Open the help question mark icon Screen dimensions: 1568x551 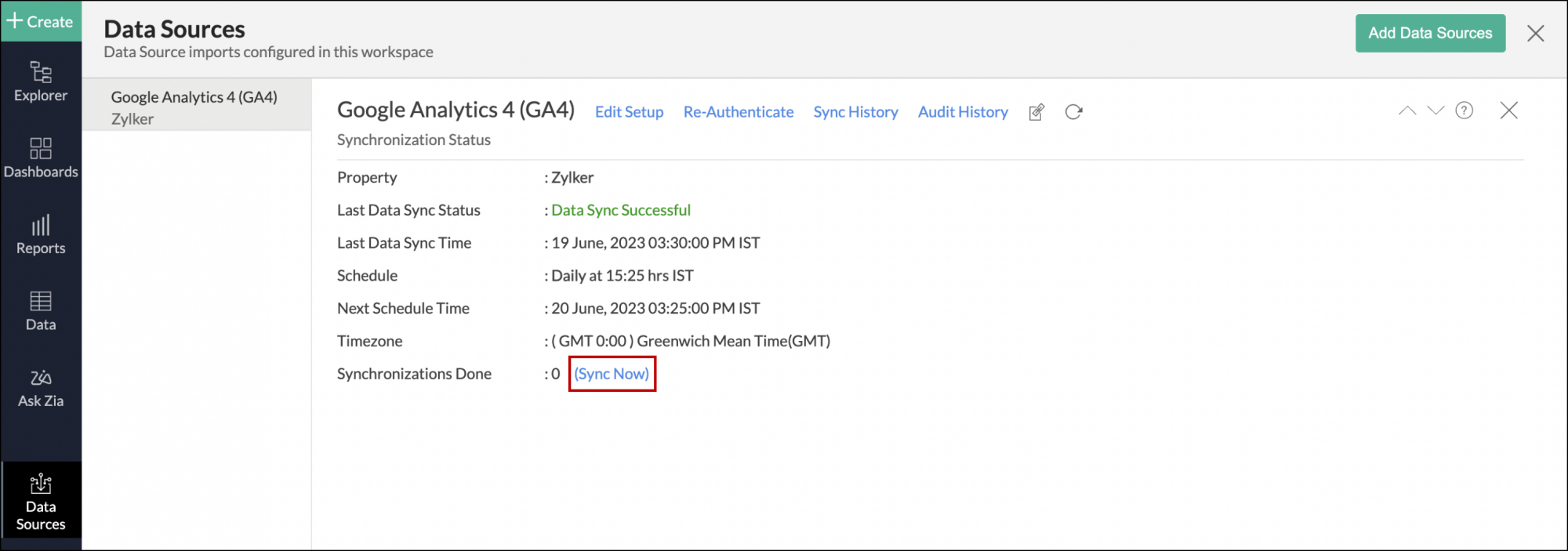click(x=1464, y=111)
